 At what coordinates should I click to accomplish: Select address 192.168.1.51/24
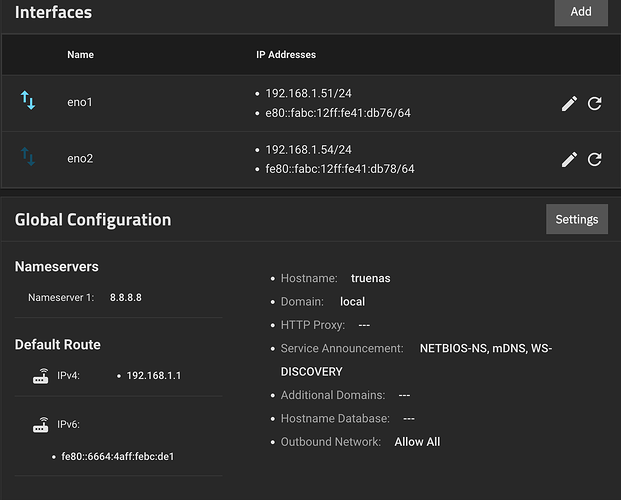click(309, 94)
